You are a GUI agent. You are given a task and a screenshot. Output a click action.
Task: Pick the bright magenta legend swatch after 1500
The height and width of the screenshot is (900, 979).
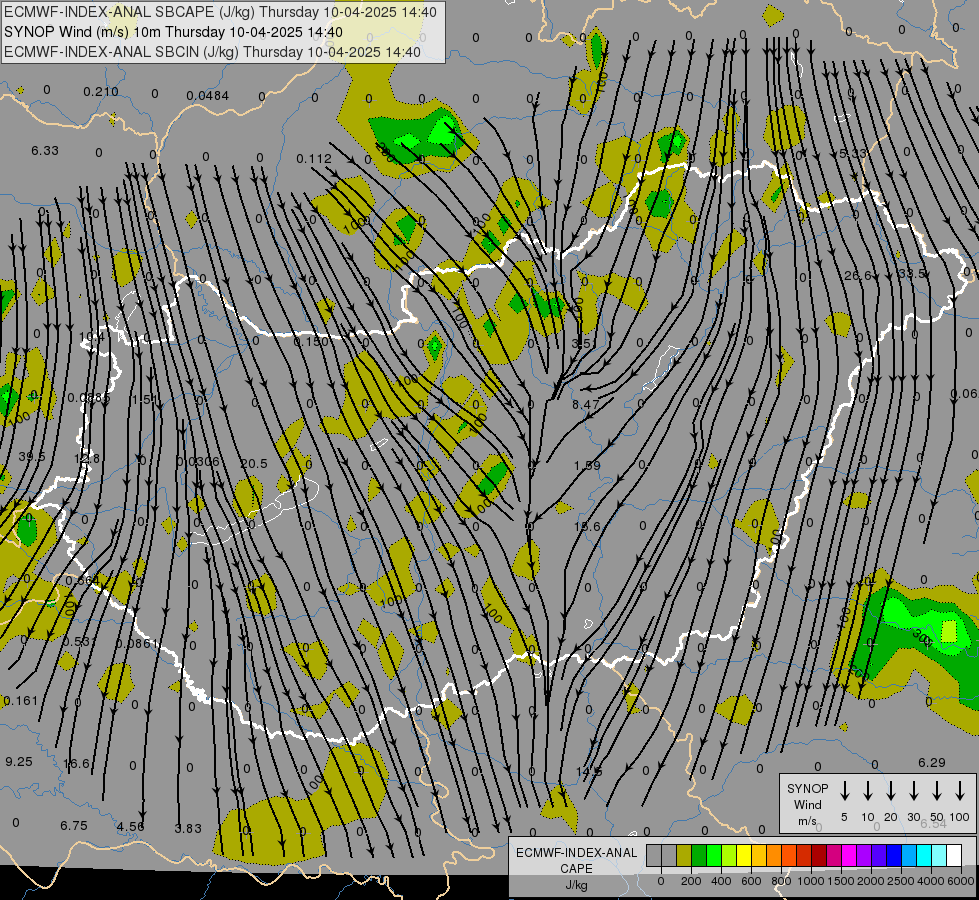click(849, 856)
